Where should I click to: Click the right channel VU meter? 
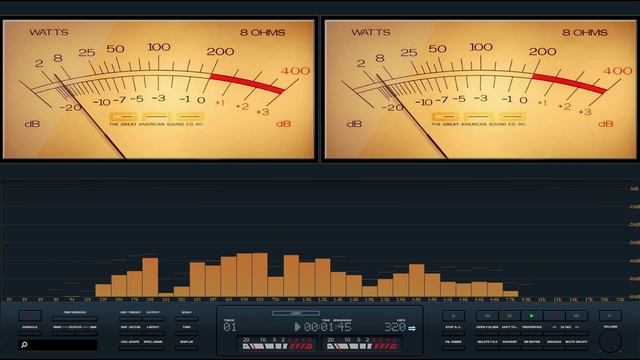(x=480, y=89)
